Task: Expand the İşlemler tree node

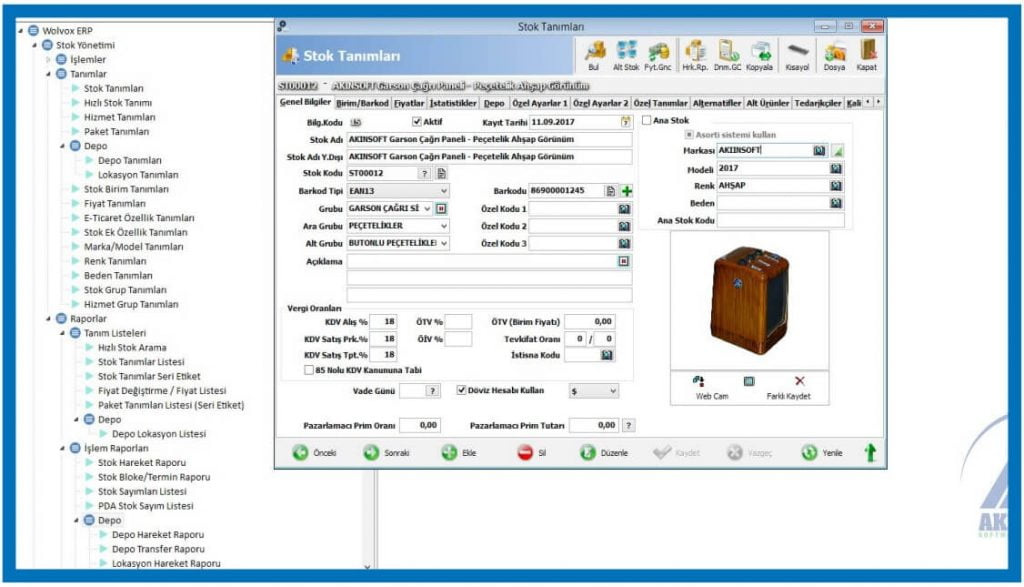Action: pos(48,60)
